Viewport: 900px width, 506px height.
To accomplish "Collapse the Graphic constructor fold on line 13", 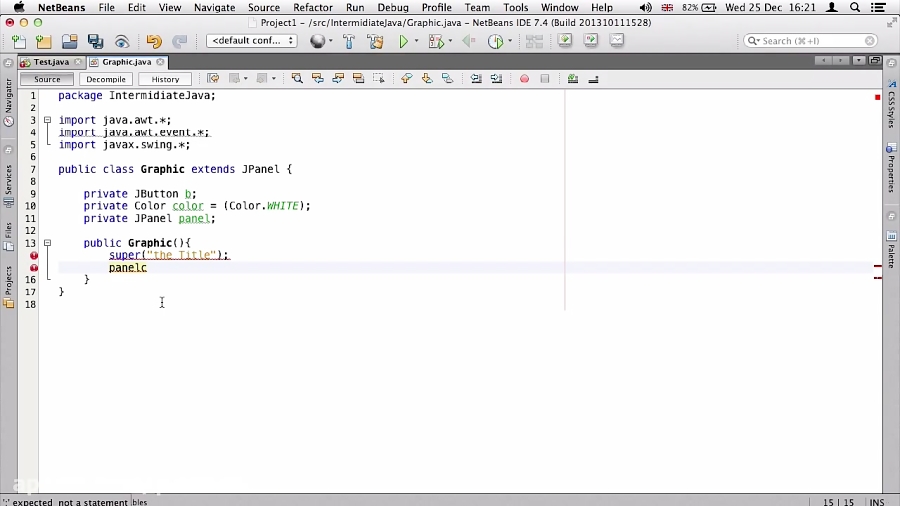I will (48, 243).
